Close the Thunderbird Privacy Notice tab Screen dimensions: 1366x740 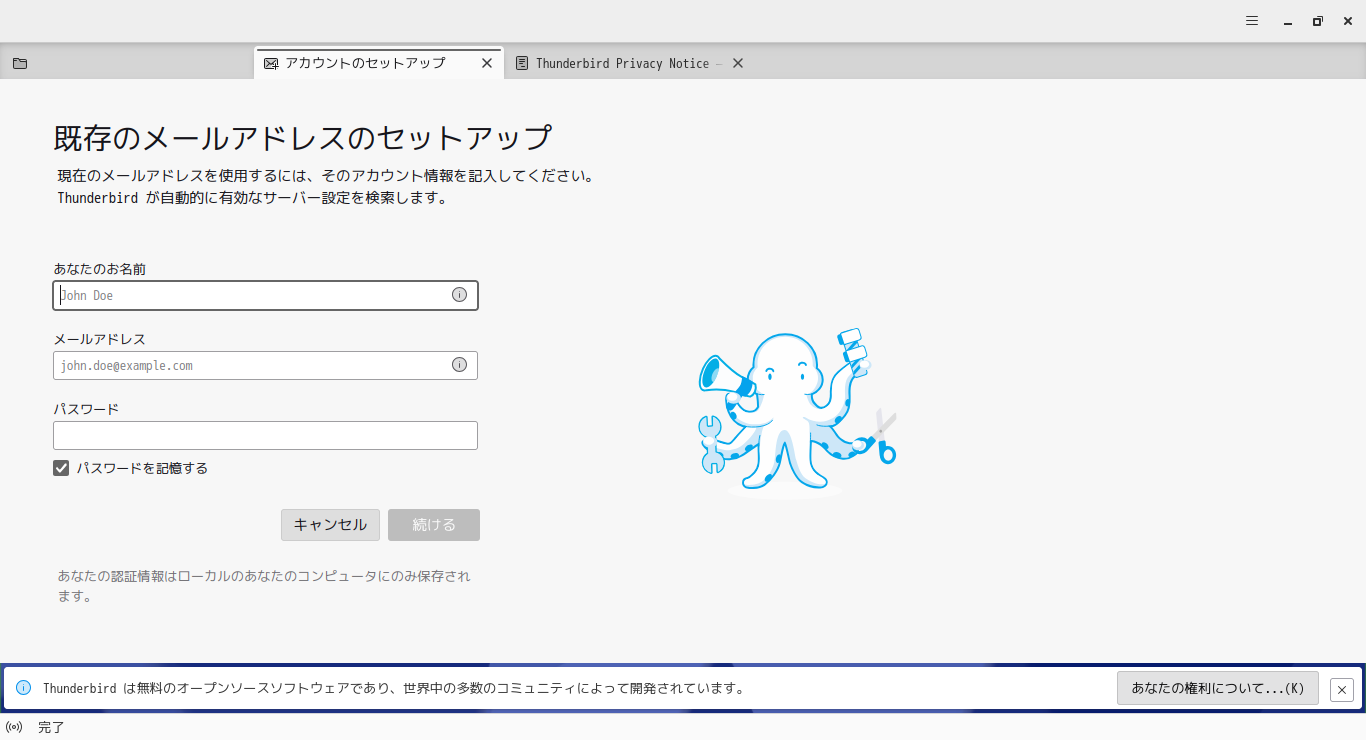738,63
